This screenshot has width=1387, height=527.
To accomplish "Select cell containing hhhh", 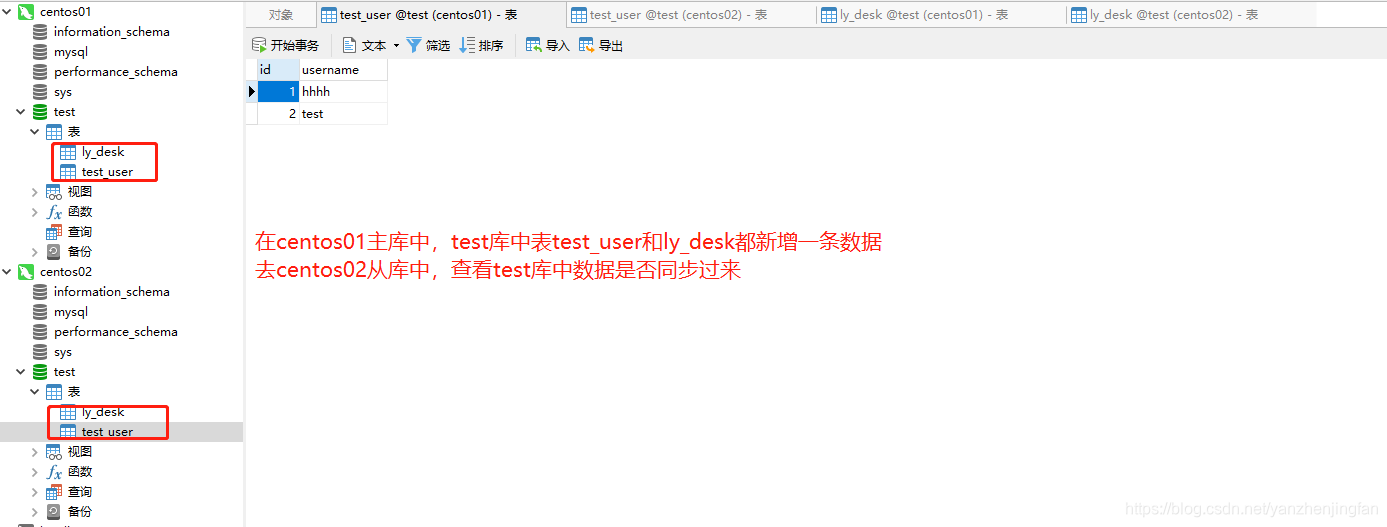I will (343, 91).
